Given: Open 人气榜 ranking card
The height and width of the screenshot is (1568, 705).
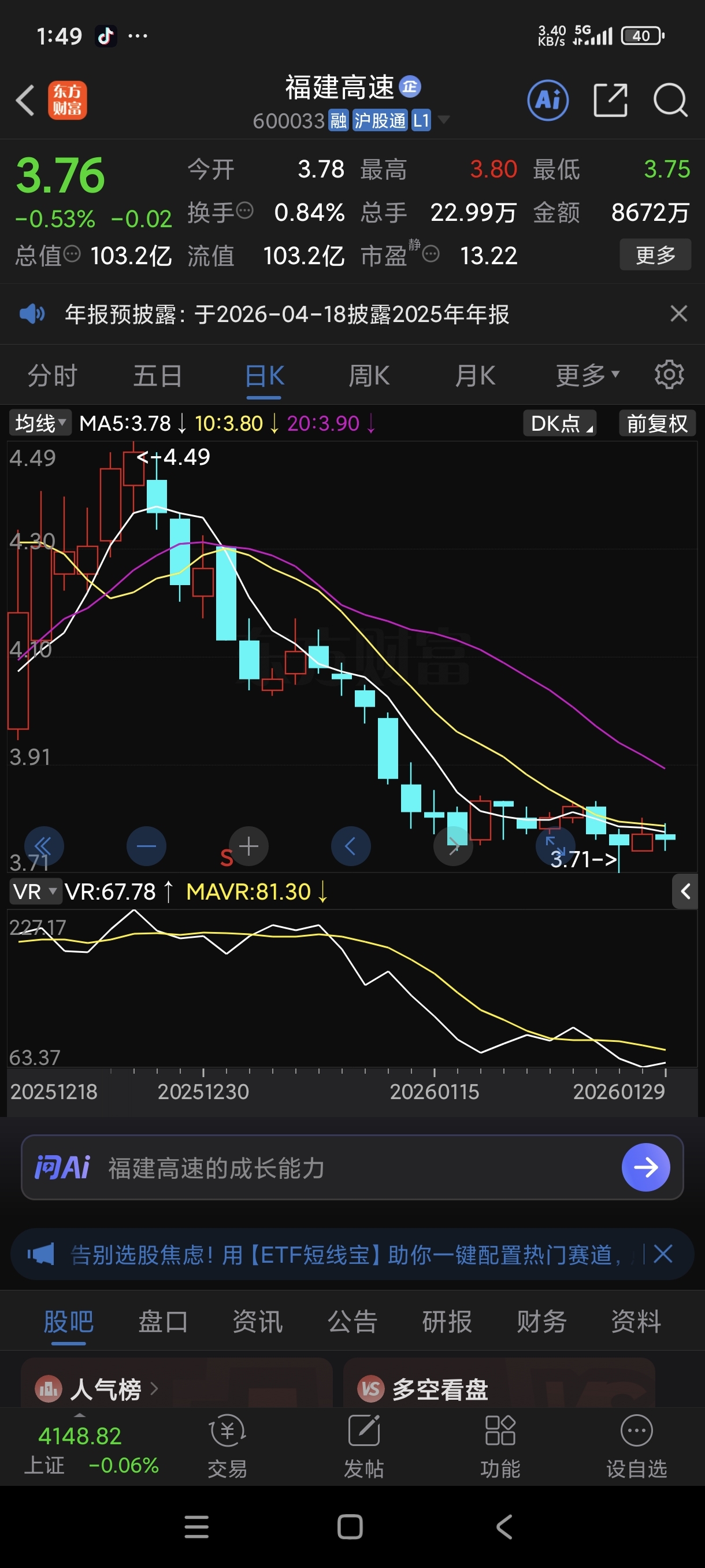Looking at the screenshot, I should 176,1382.
